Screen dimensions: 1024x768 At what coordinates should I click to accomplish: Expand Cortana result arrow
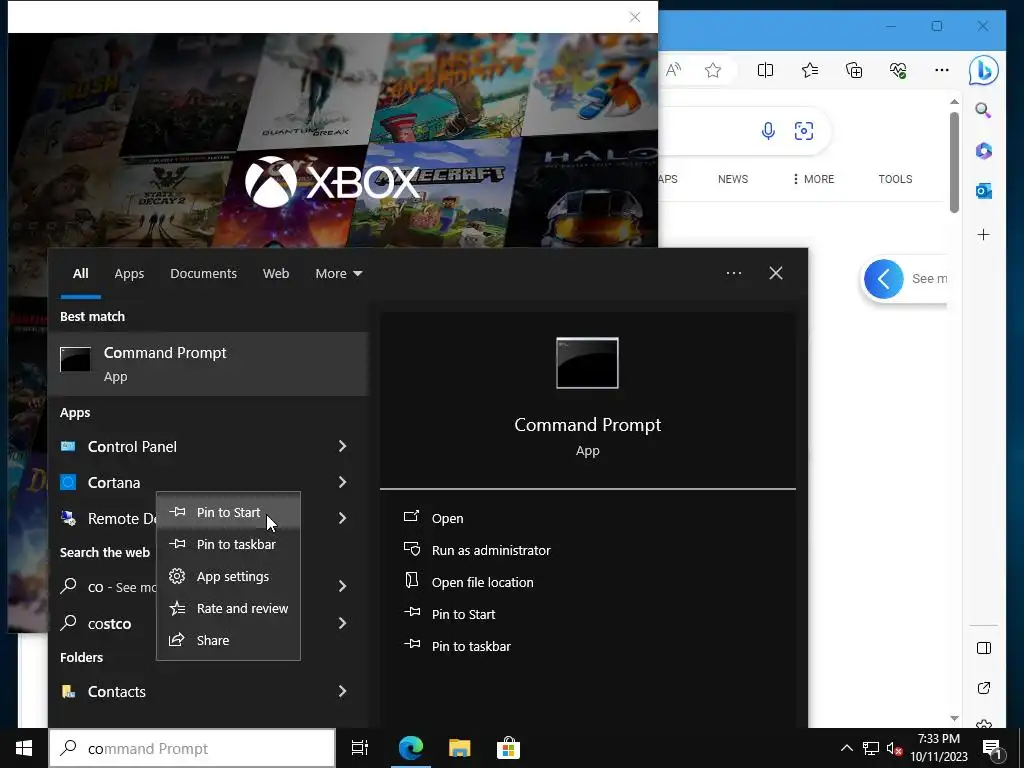tap(342, 482)
